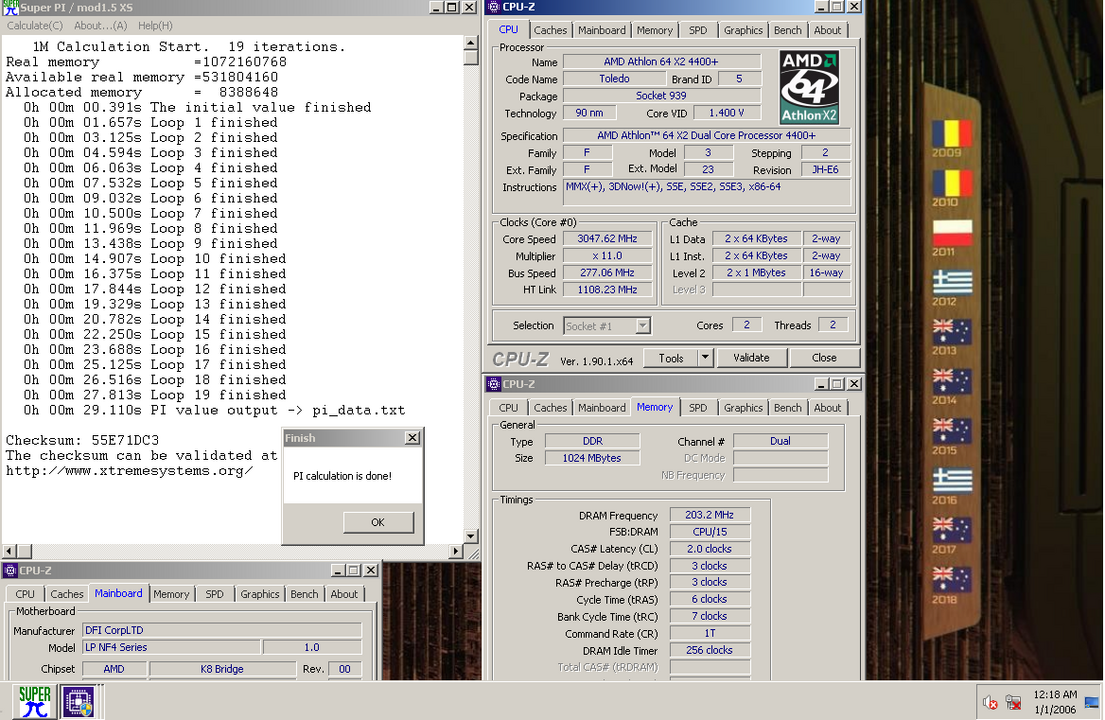Viewport: 1105px width, 720px height.
Task: Click the show desktop tray icon
Action: (x=1092, y=702)
